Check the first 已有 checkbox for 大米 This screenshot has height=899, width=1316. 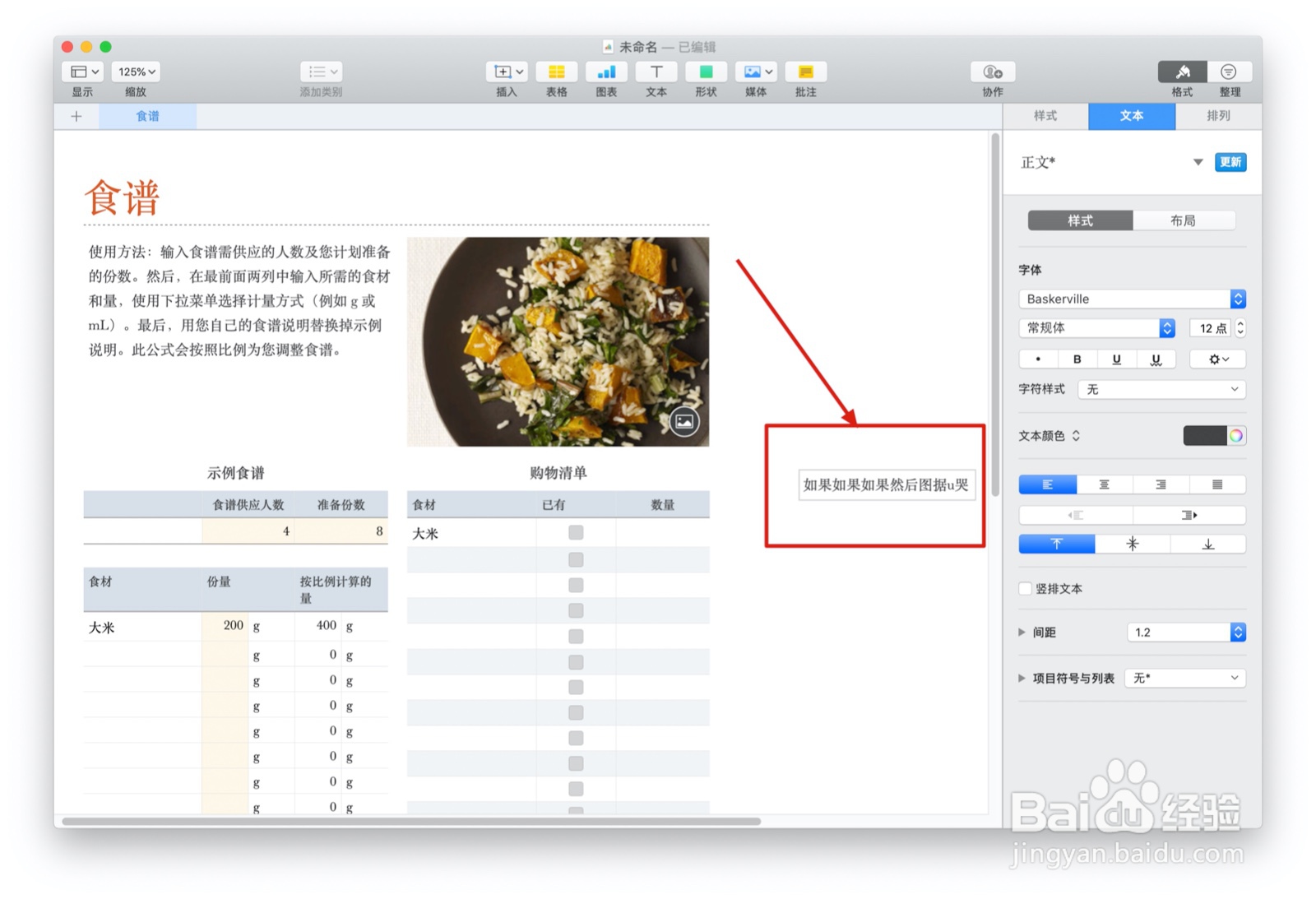(574, 532)
